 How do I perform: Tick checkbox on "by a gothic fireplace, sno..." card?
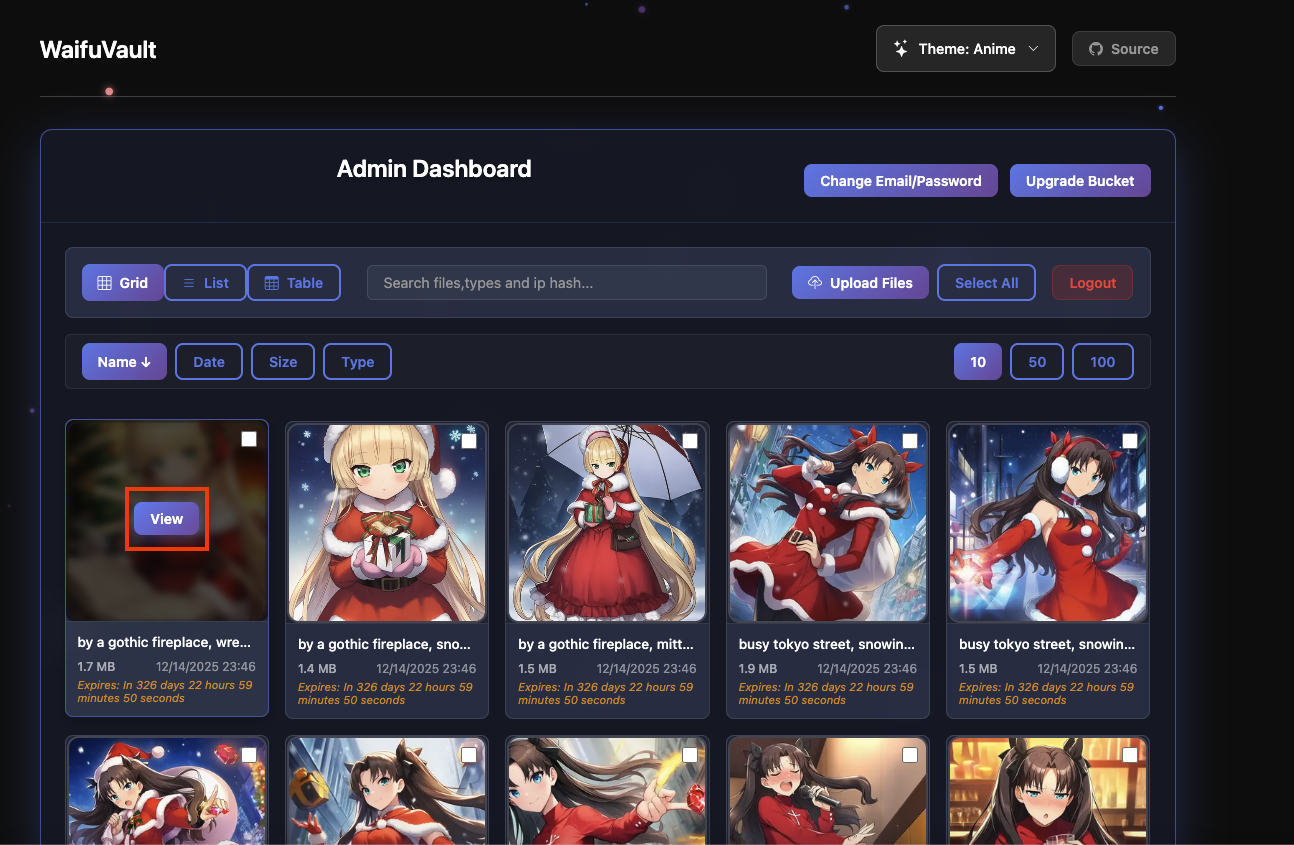coord(469,441)
